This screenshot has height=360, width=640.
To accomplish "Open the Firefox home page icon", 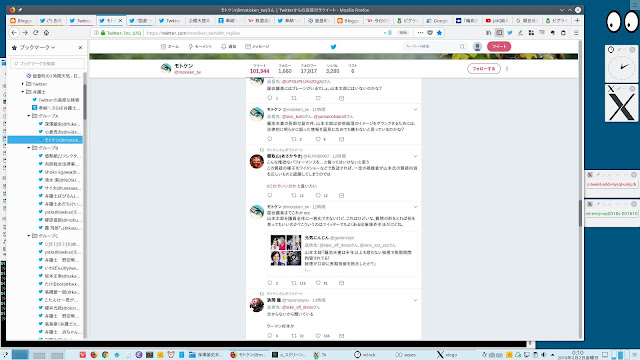I will pos(47,33).
